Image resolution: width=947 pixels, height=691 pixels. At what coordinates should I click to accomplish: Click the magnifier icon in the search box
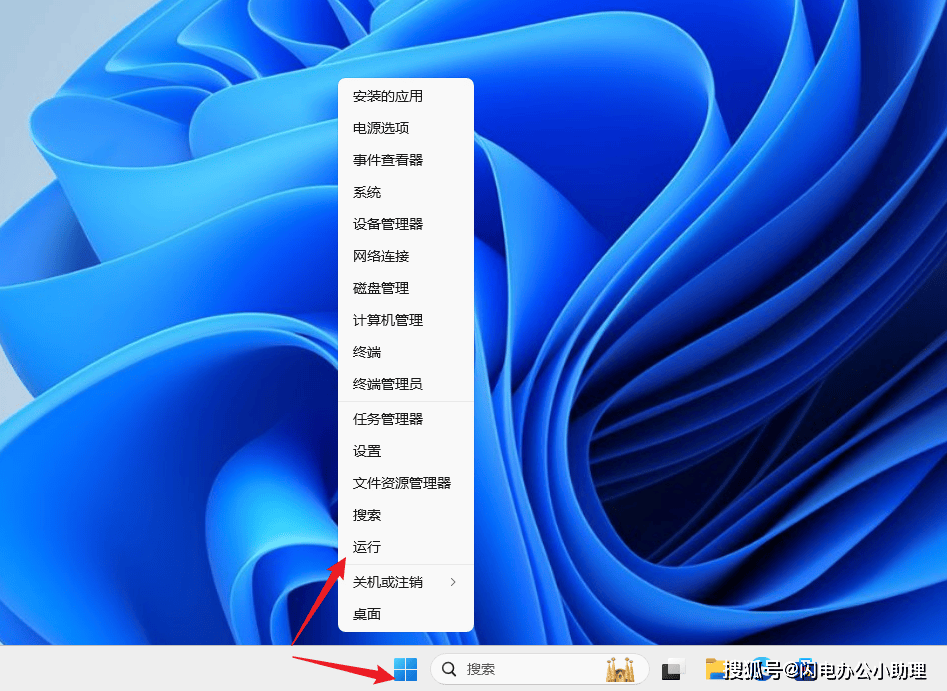tap(449, 669)
